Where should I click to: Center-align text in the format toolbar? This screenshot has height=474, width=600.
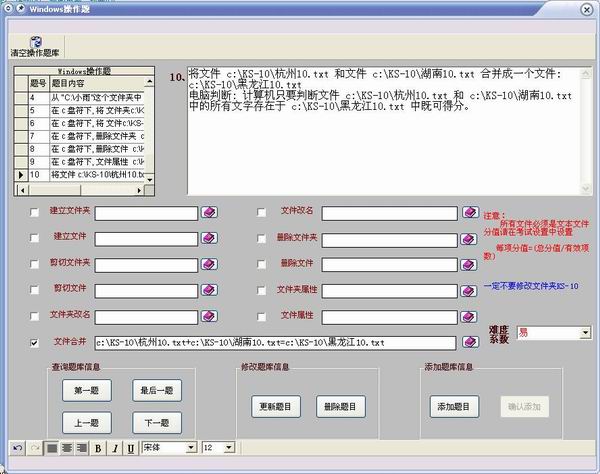[x=67, y=448]
